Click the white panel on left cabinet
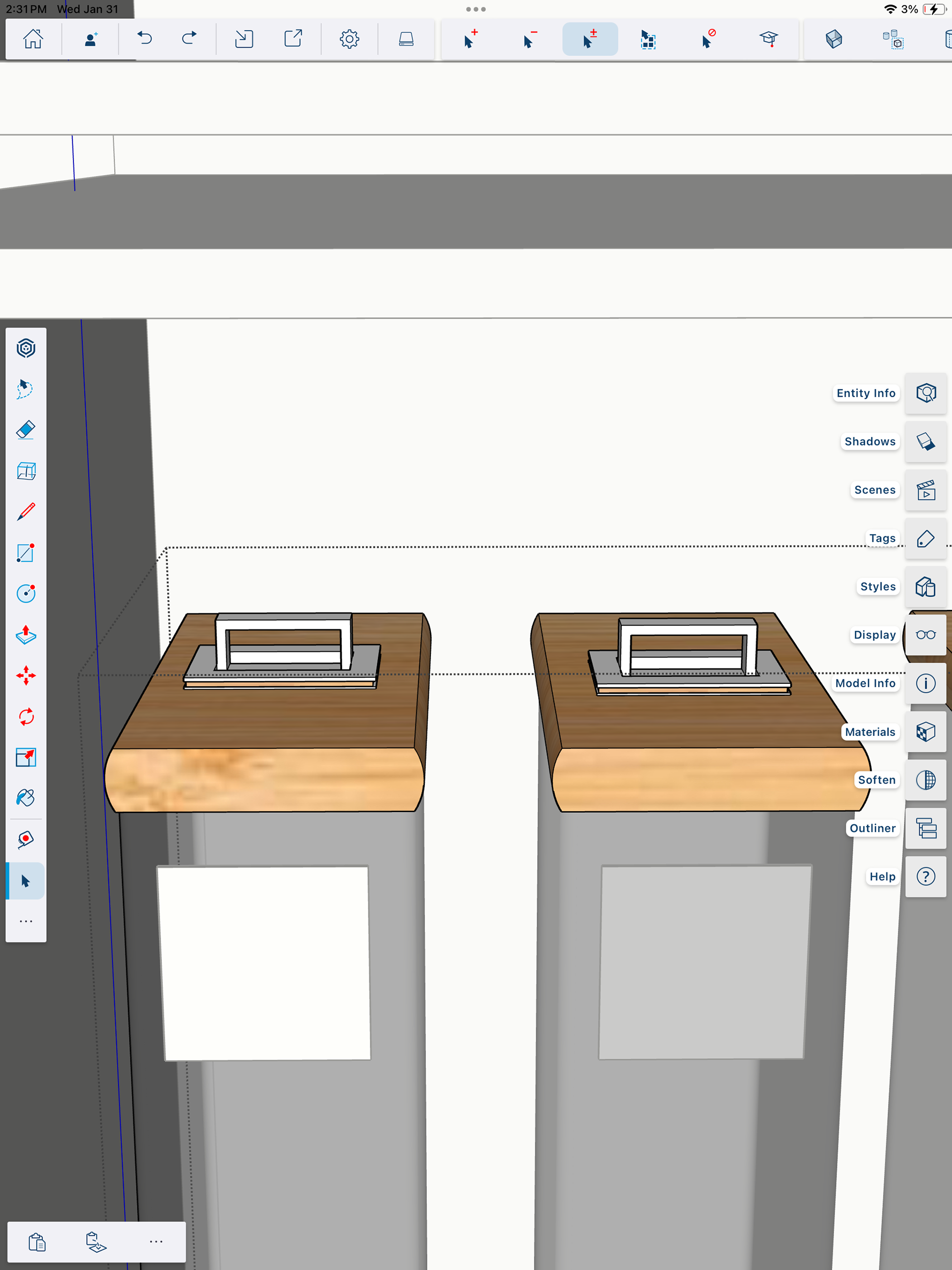Screen dimensions: 952x1270 tap(265, 962)
